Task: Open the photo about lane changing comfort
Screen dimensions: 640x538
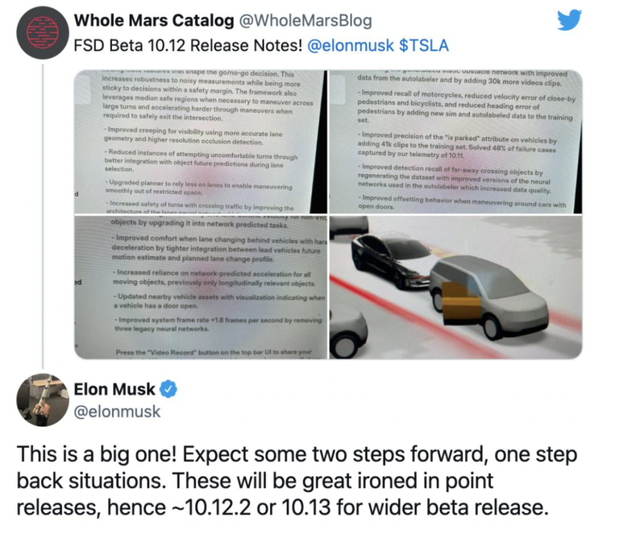Action: point(200,287)
